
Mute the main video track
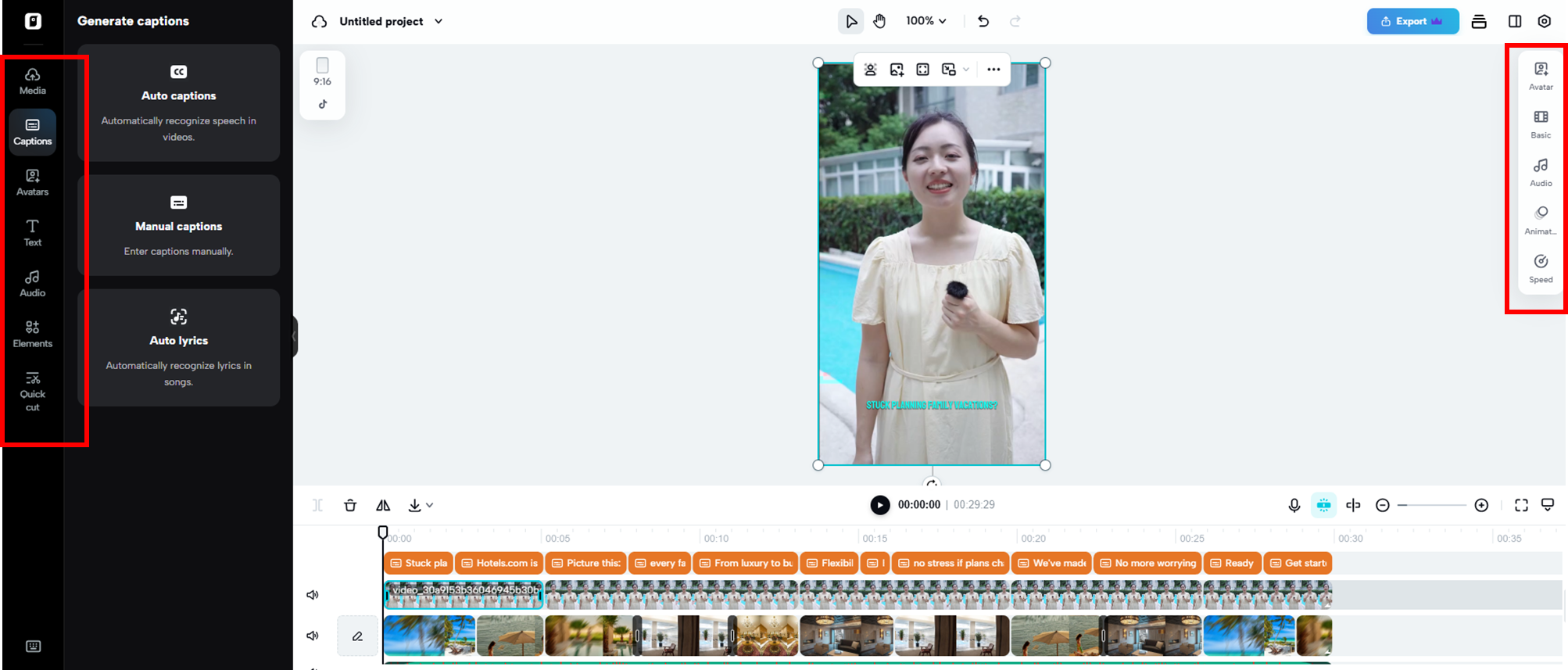coord(313,595)
